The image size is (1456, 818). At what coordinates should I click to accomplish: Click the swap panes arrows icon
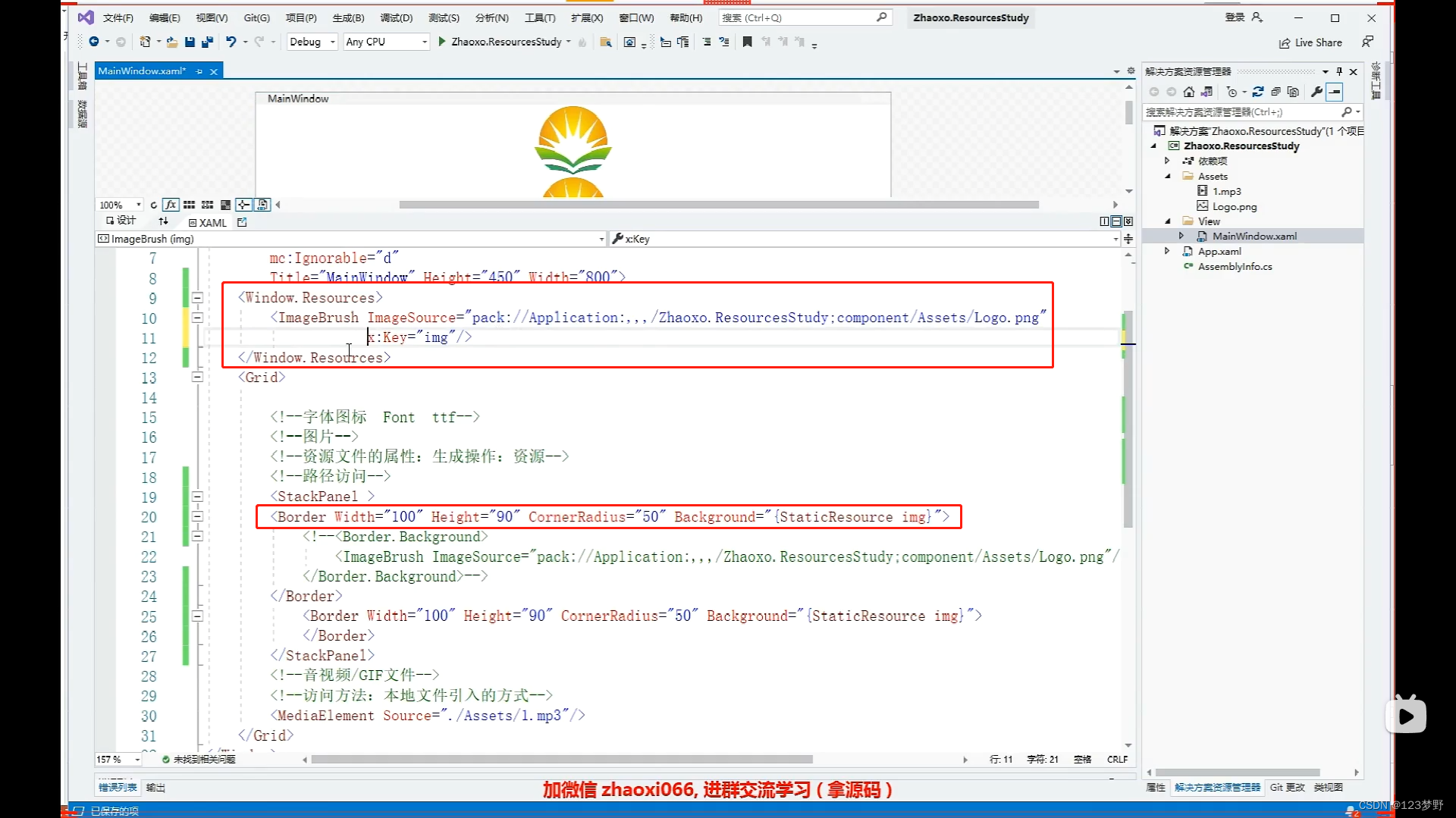click(164, 222)
